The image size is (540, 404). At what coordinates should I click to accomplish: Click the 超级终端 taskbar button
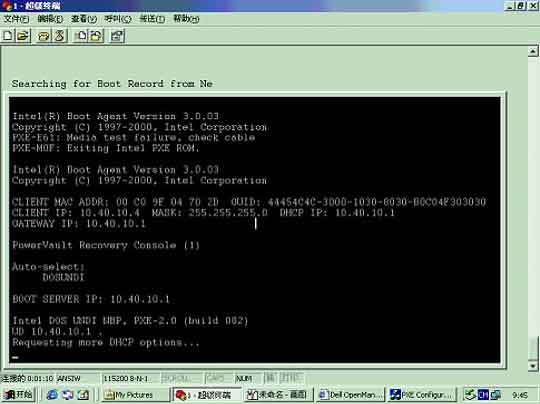207,395
